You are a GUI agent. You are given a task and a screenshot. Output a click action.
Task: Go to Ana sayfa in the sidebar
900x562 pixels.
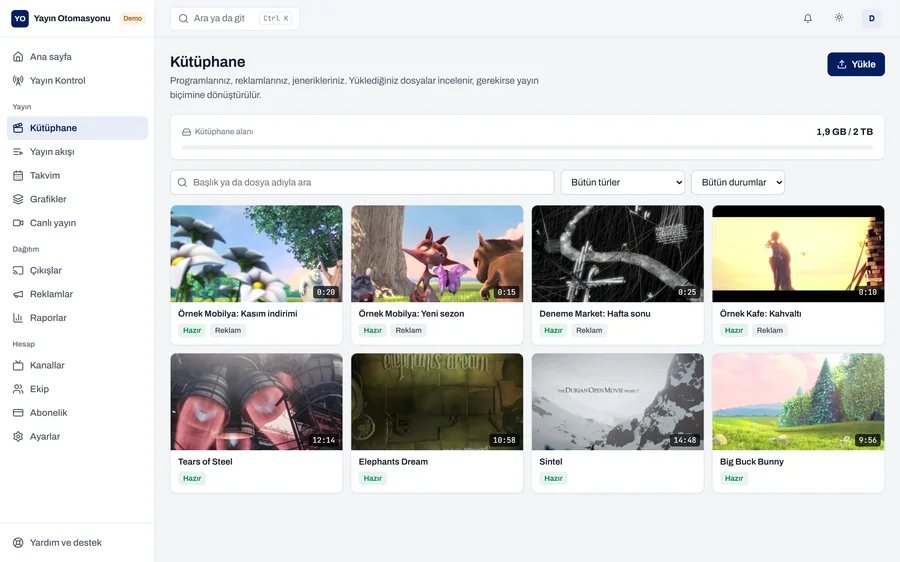coord(77,57)
